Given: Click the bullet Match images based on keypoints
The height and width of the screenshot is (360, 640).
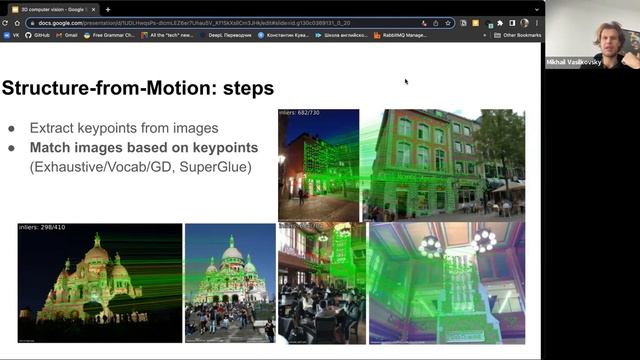Looking at the screenshot, I should coord(144,148).
